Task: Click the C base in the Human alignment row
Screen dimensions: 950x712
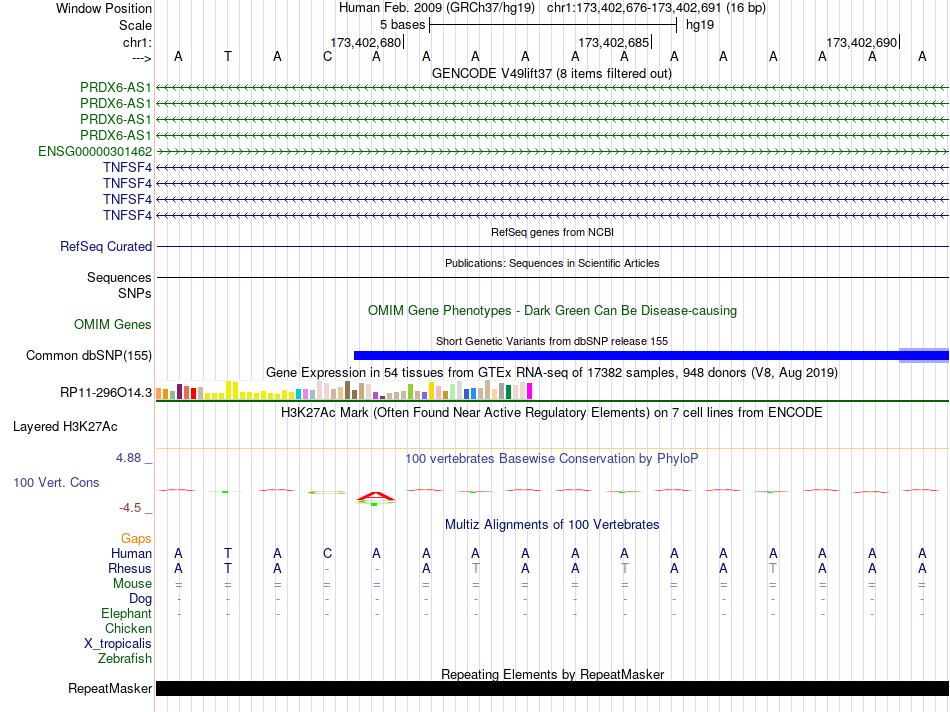Action: (327, 553)
